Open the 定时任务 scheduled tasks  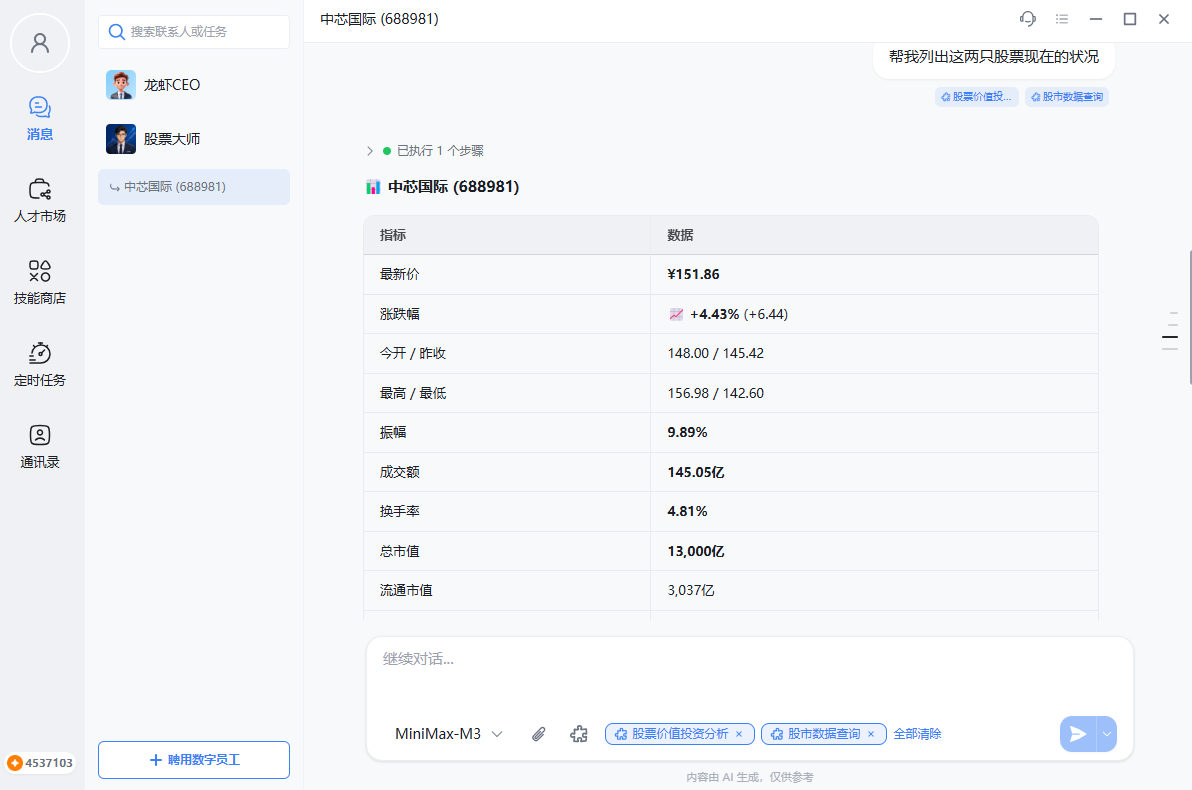tap(40, 365)
